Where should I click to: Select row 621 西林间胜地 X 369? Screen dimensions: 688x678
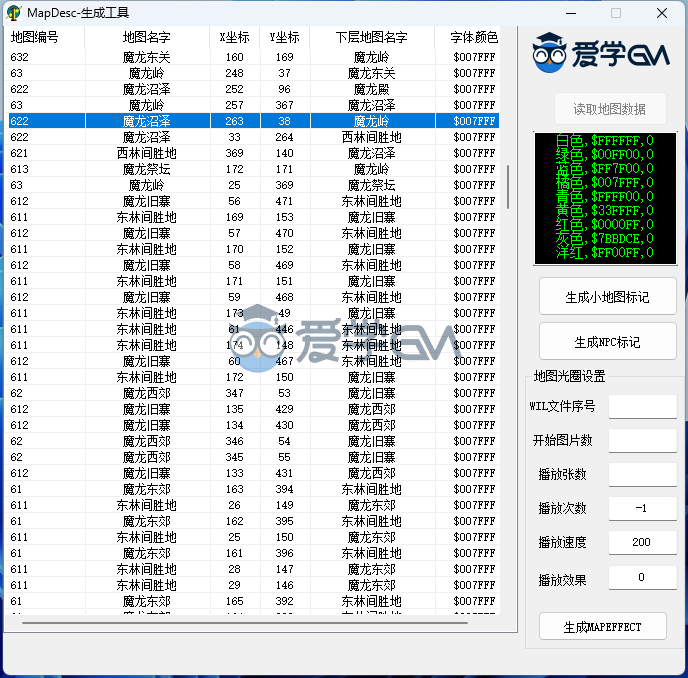point(254,153)
